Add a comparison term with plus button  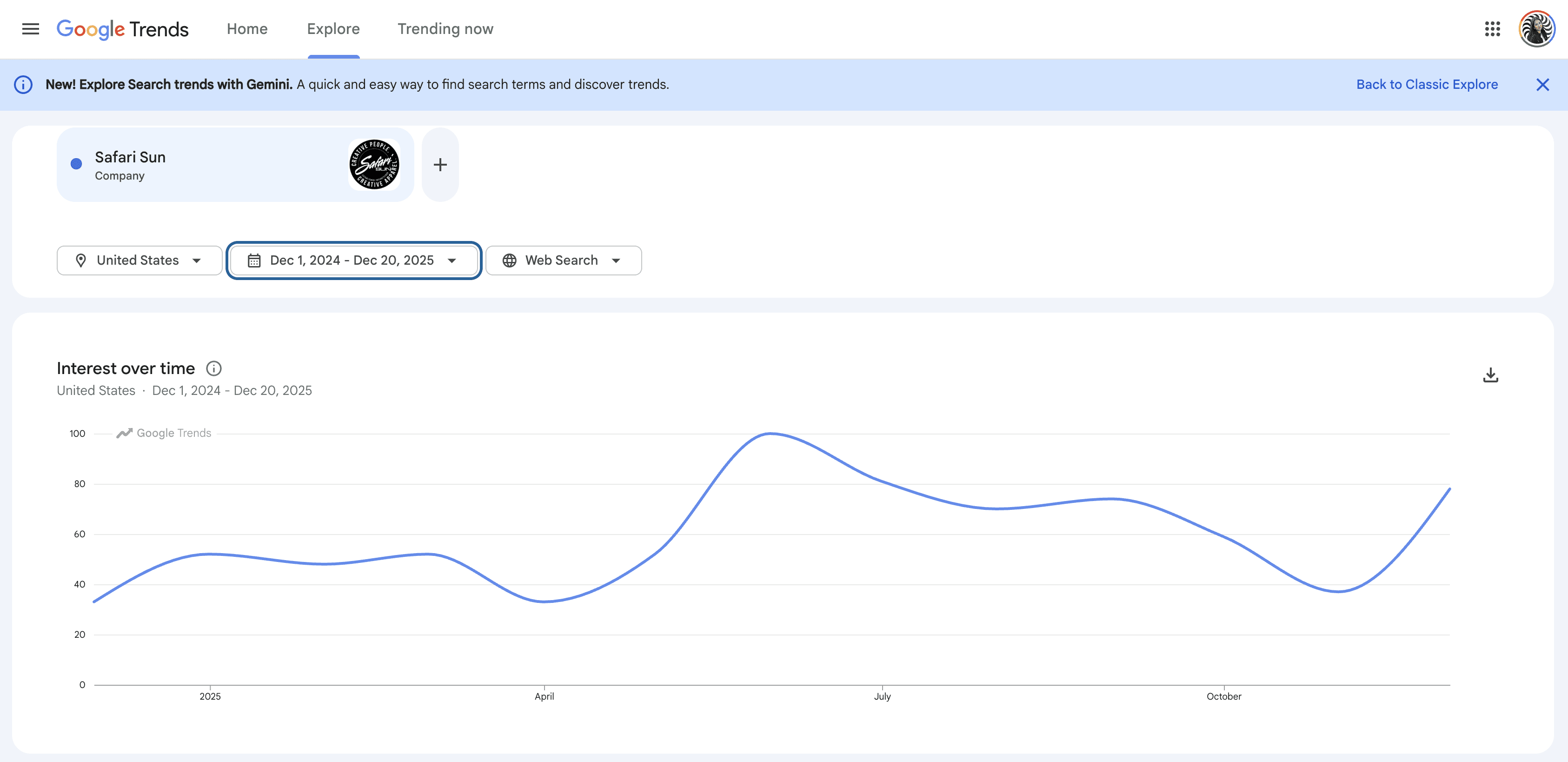[440, 165]
